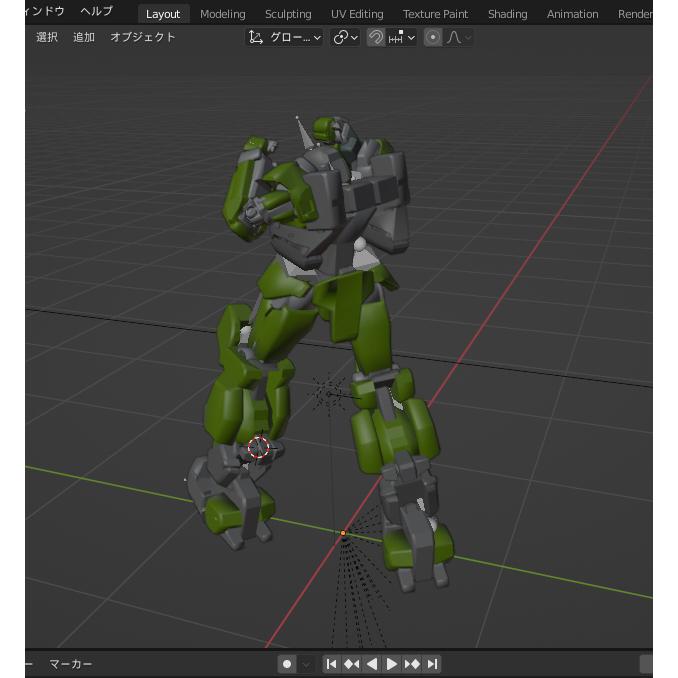This screenshot has width=678, height=678.
Task: Jump to the previous keyframe
Action: (x=352, y=664)
